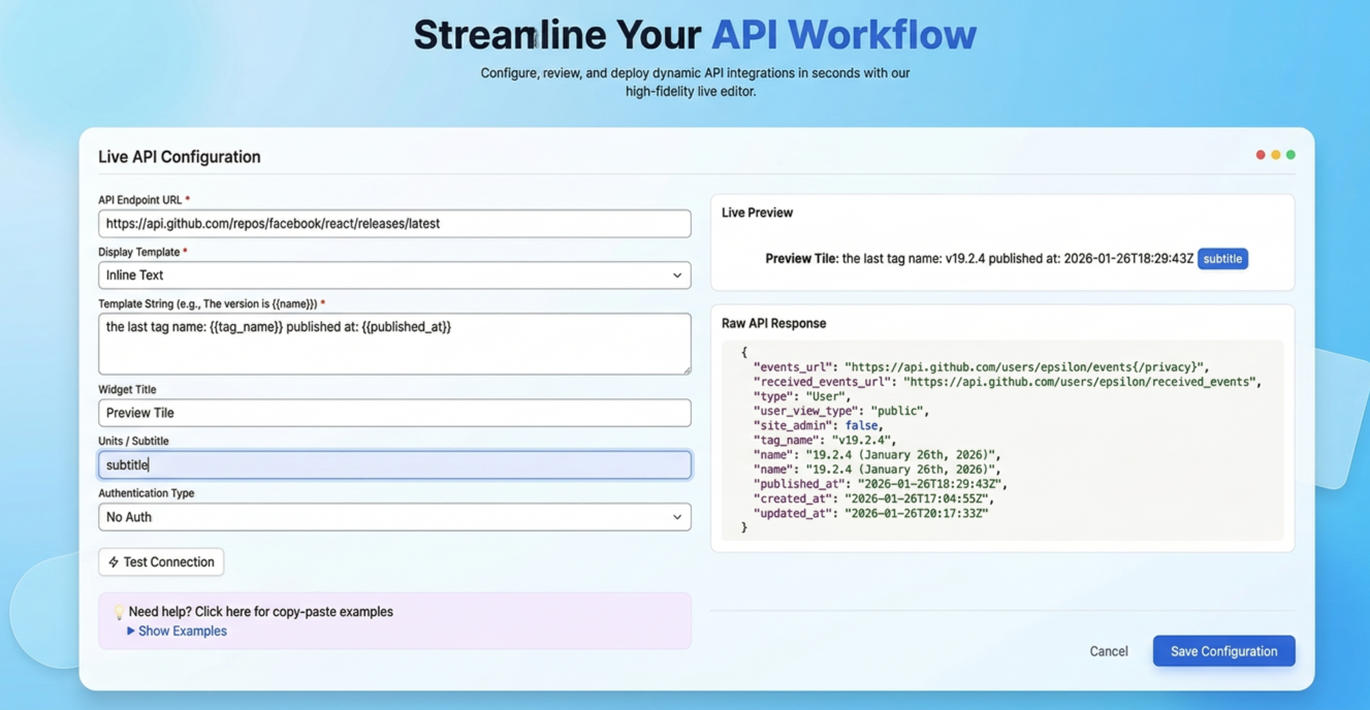The image size is (1370, 710).
Task: Open the Authentication Type dropdown
Action: click(x=394, y=517)
